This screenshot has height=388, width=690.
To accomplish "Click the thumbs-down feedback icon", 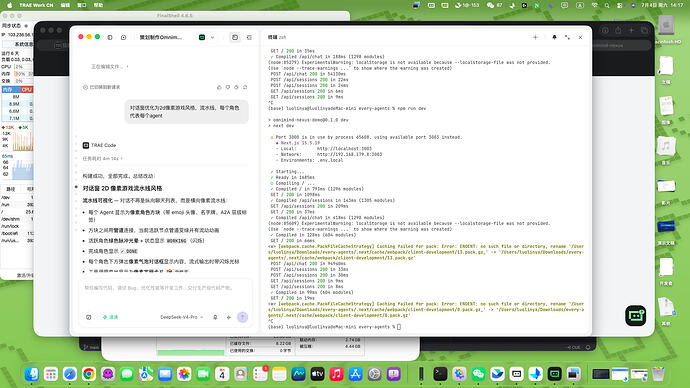I will pos(228,87).
